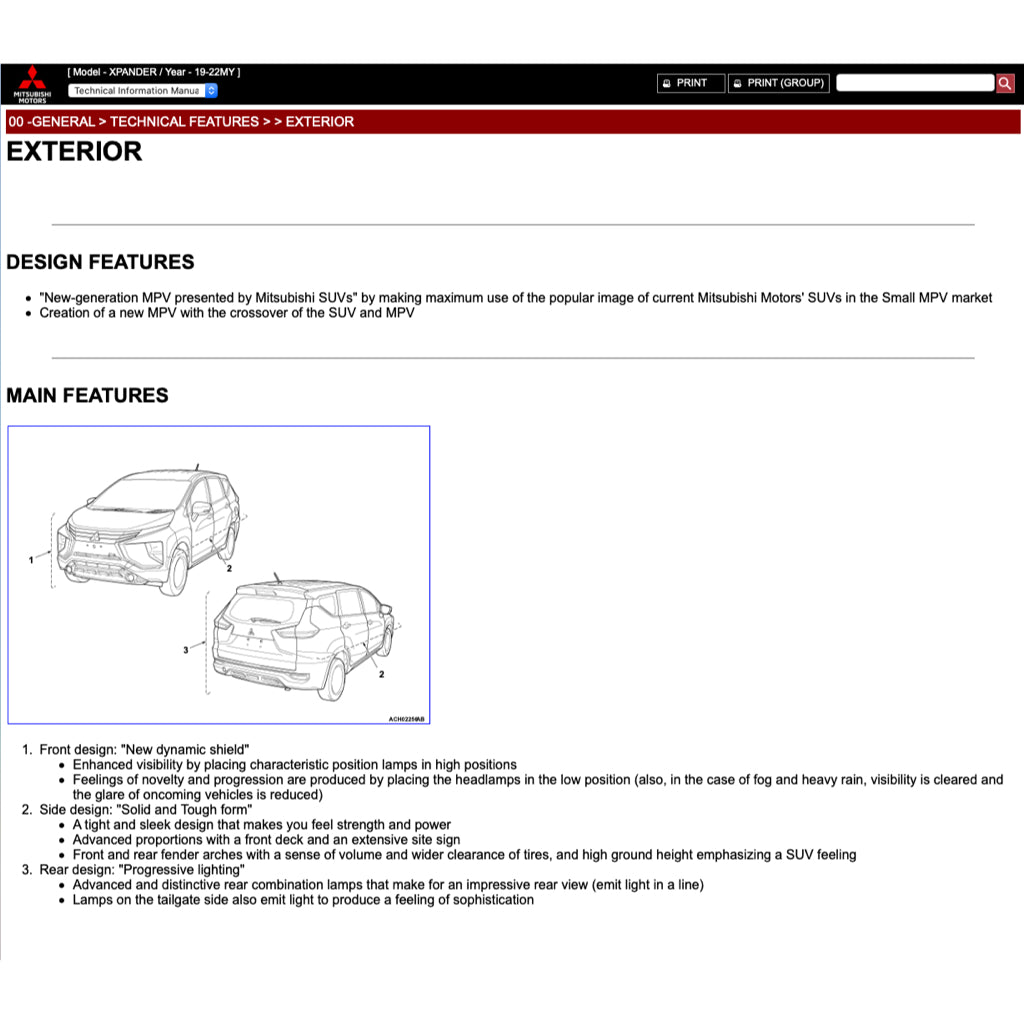Click the PRINT button
Image resolution: width=1024 pixels, height=1024 pixels.
pyautogui.click(x=690, y=82)
